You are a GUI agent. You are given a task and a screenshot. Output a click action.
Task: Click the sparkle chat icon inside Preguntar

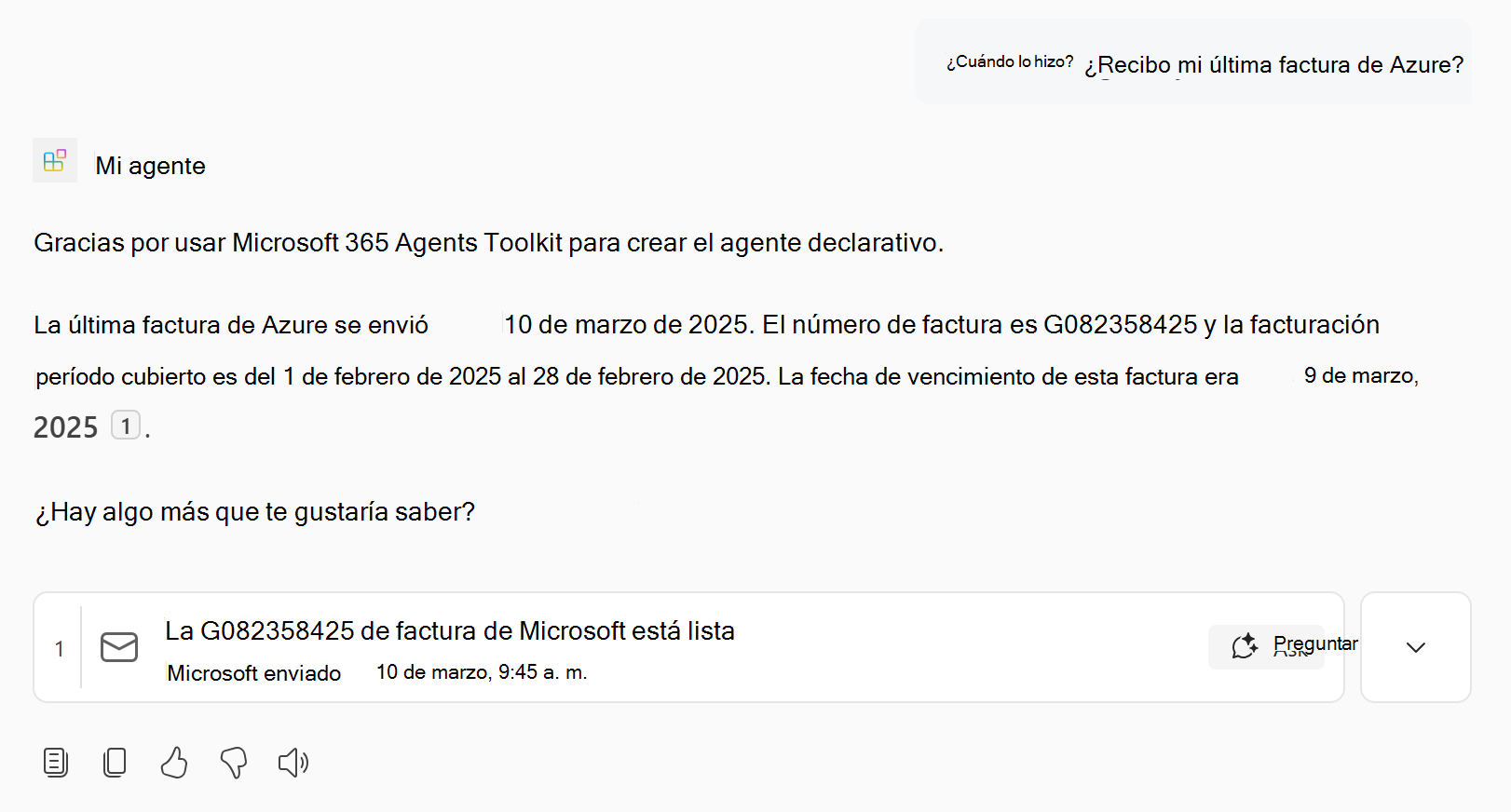(1244, 644)
